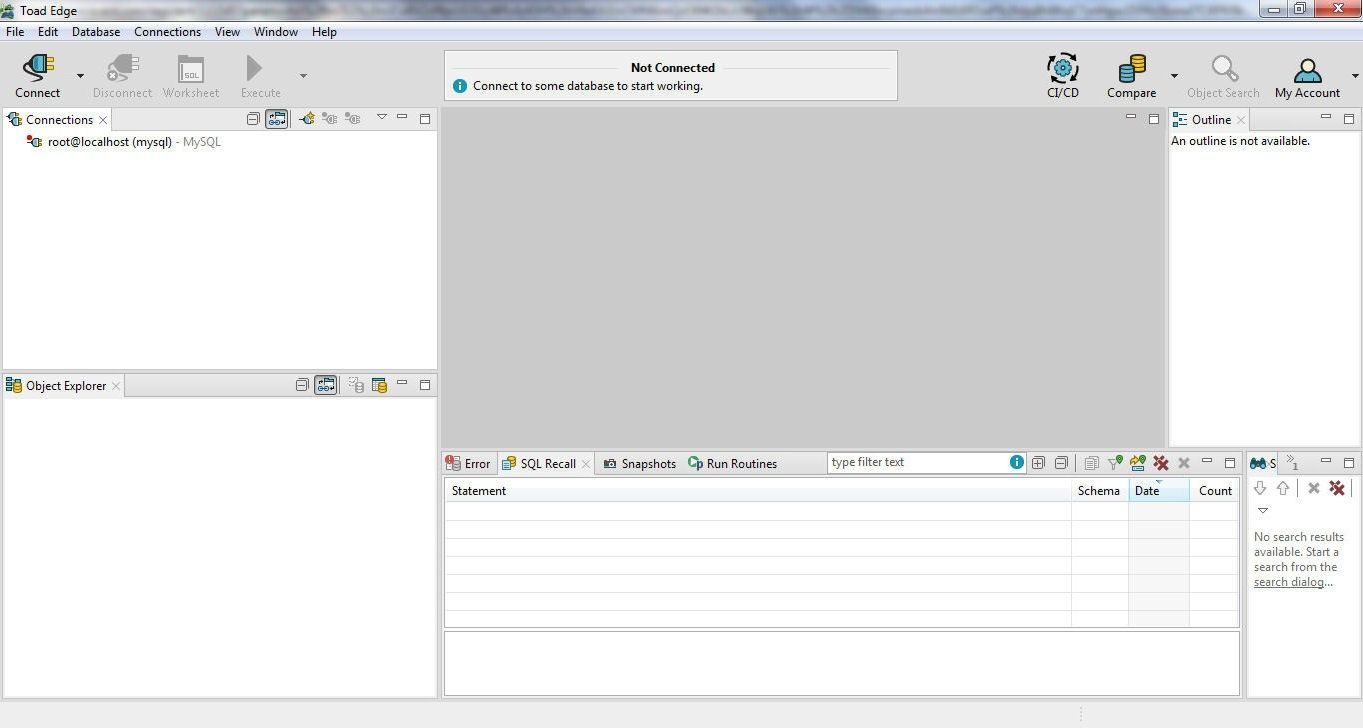Expand the Execute dropdown arrow
Image resolution: width=1363 pixels, height=728 pixels.
tap(303, 76)
